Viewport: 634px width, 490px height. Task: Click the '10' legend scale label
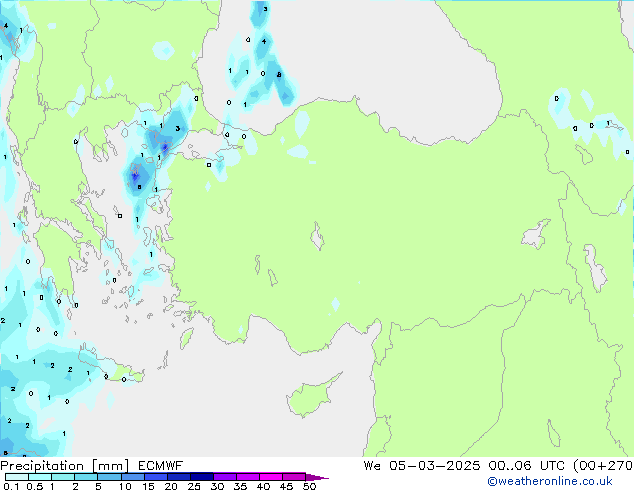click(125, 486)
